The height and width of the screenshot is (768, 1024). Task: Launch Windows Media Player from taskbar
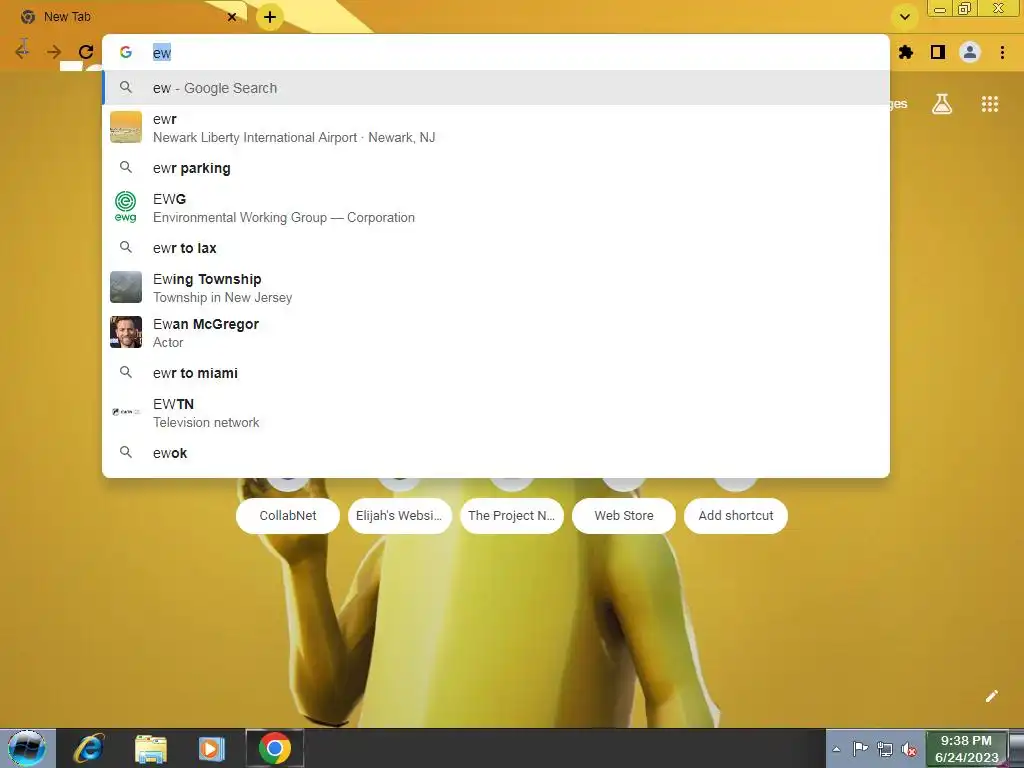tap(211, 748)
